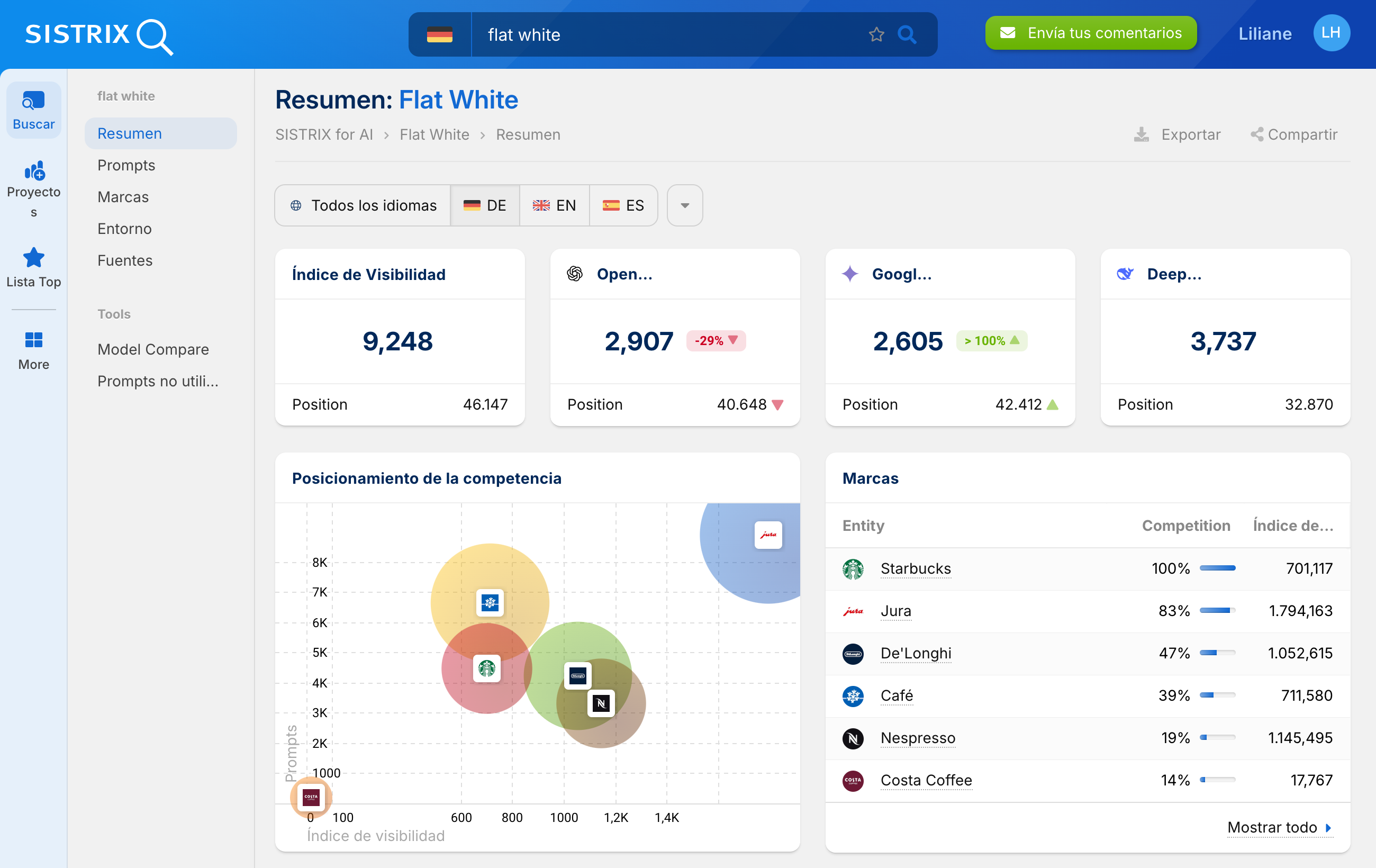The height and width of the screenshot is (868, 1376).
Task: Switch language filter to EN
Action: pyautogui.click(x=554, y=205)
